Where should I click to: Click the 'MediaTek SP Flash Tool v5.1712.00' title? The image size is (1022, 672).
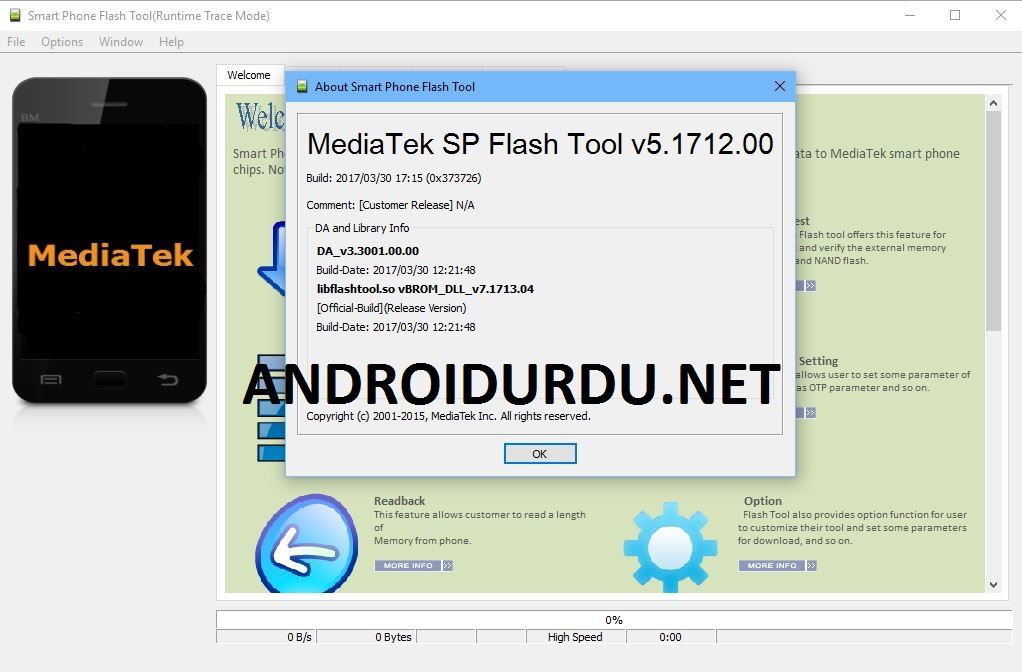click(x=540, y=144)
